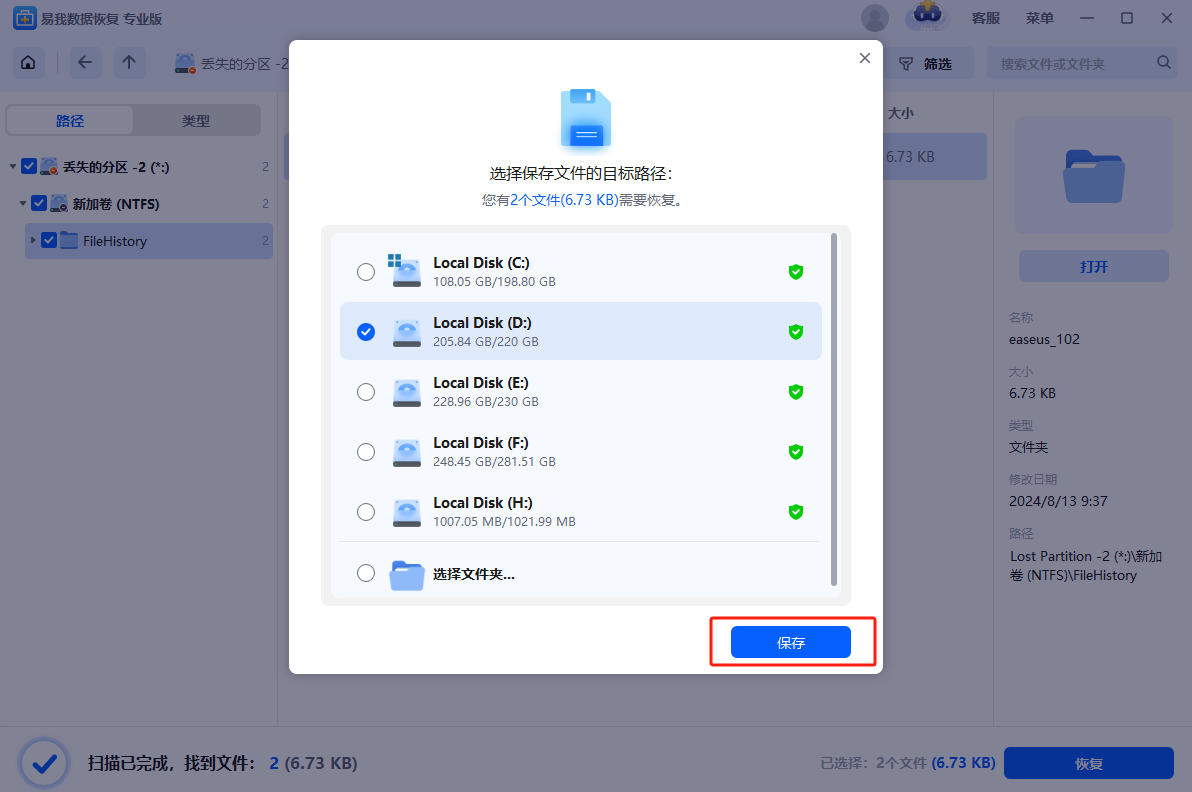This screenshot has width=1192, height=792.
Task: Uncheck the FileHistory checkbox
Action: point(49,240)
